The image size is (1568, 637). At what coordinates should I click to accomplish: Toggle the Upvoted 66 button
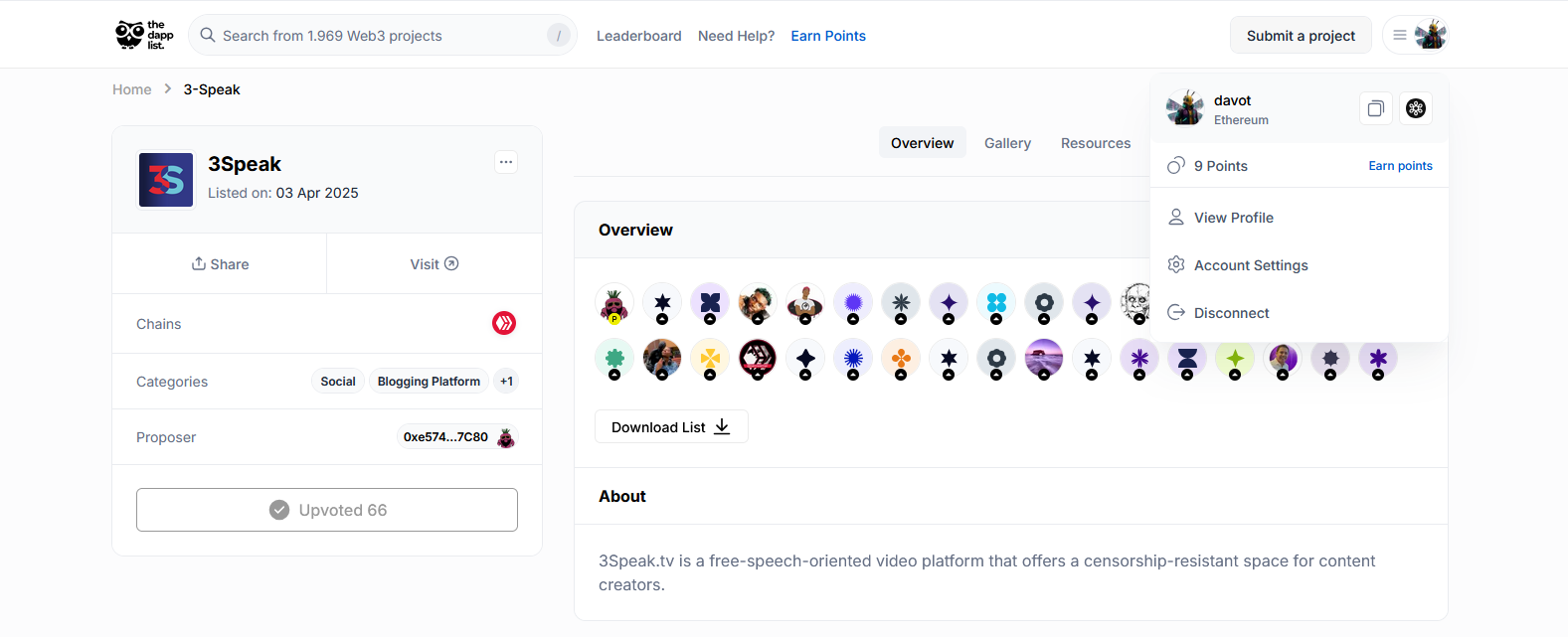pos(327,510)
